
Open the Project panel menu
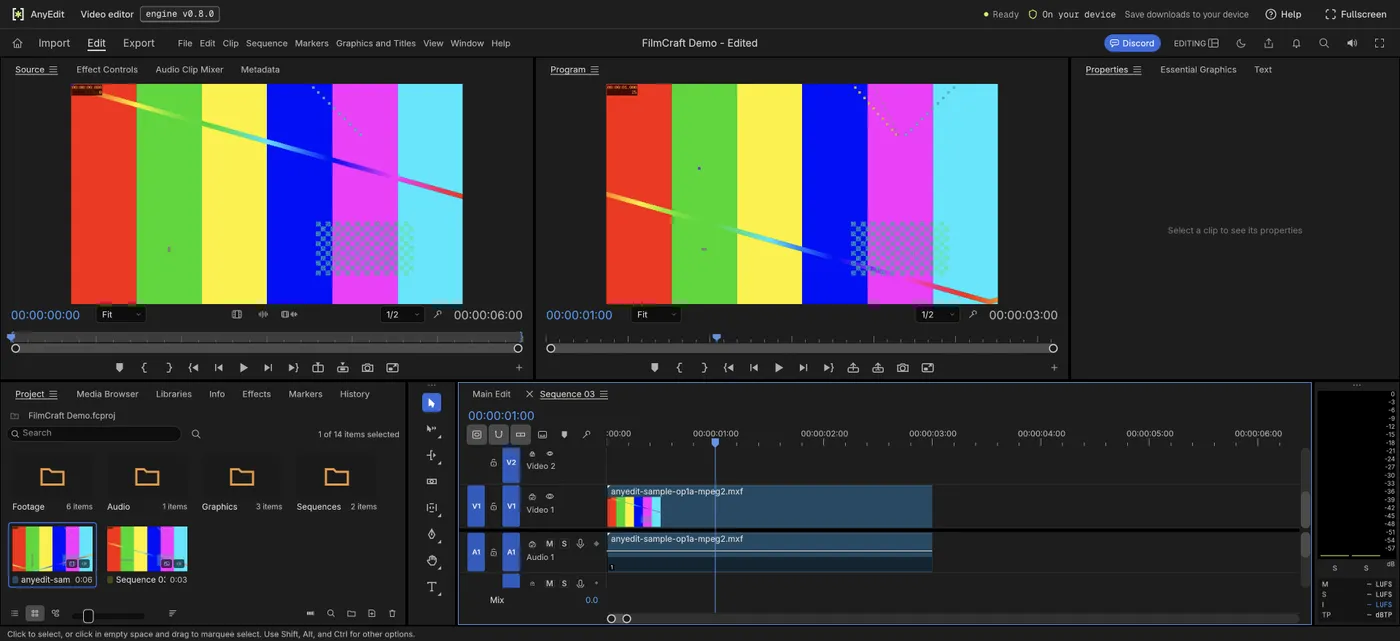[x=53, y=394]
